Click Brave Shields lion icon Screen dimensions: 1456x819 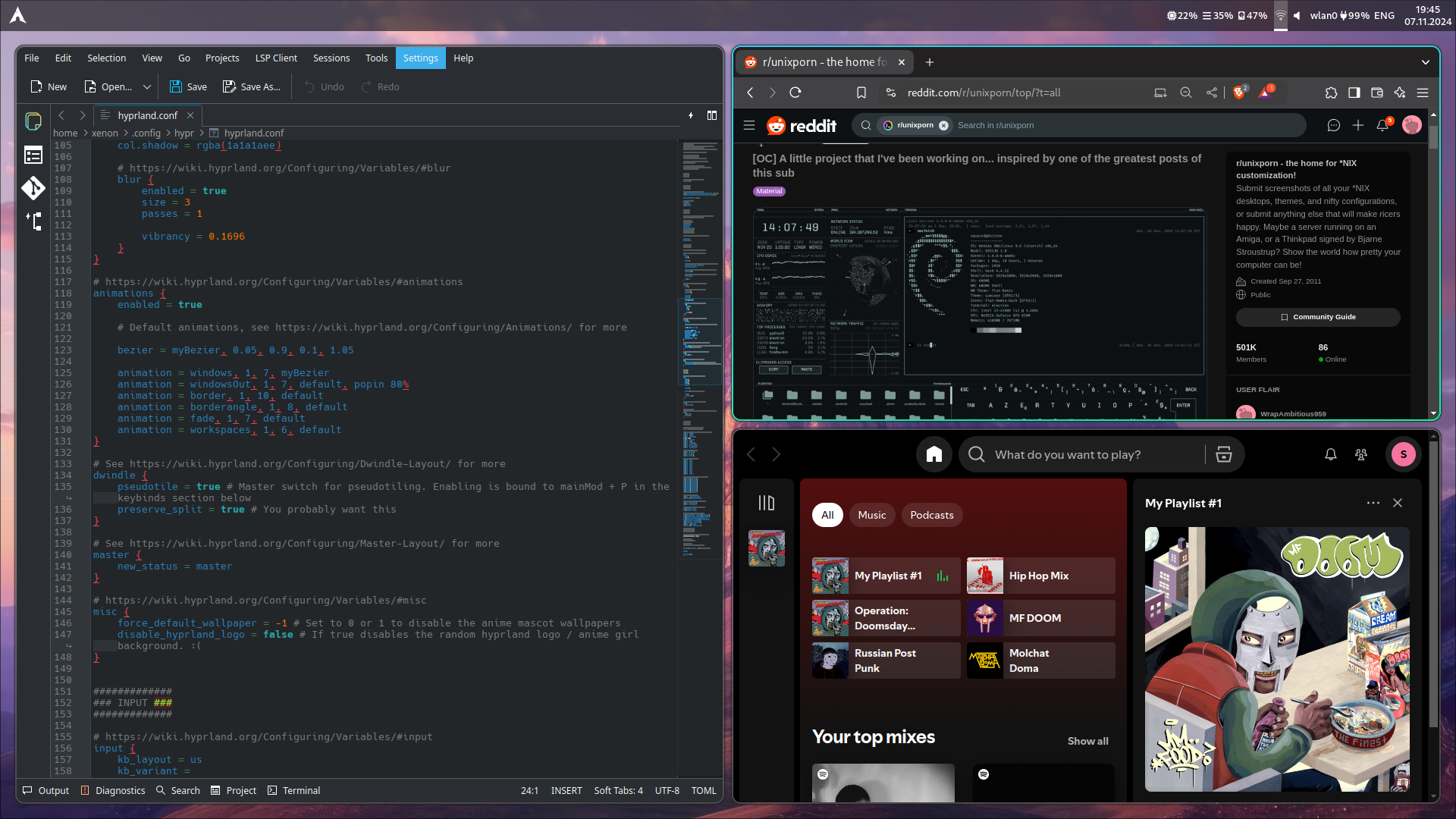coord(1239,93)
